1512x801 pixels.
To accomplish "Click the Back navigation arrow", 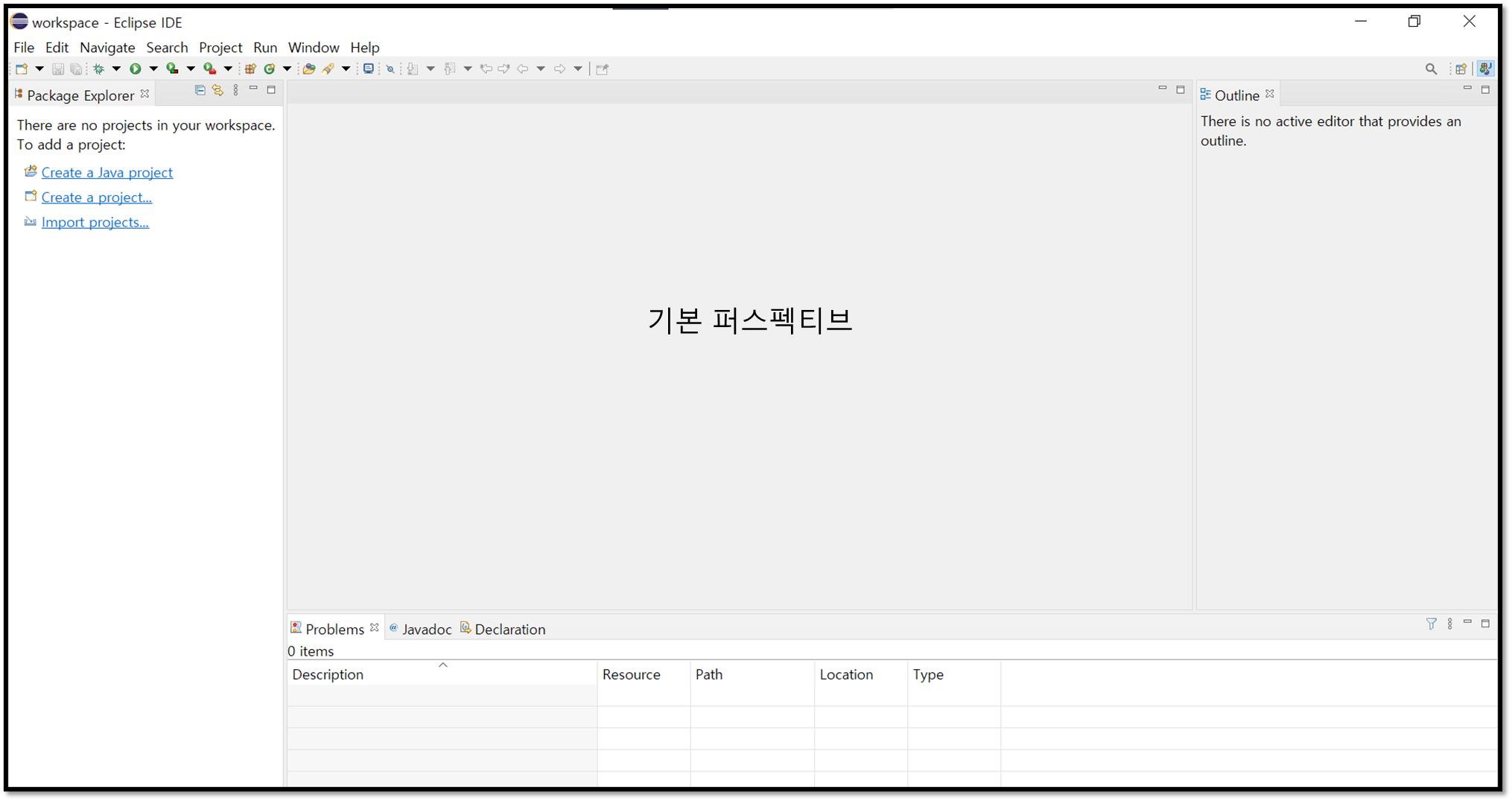I will 523,69.
